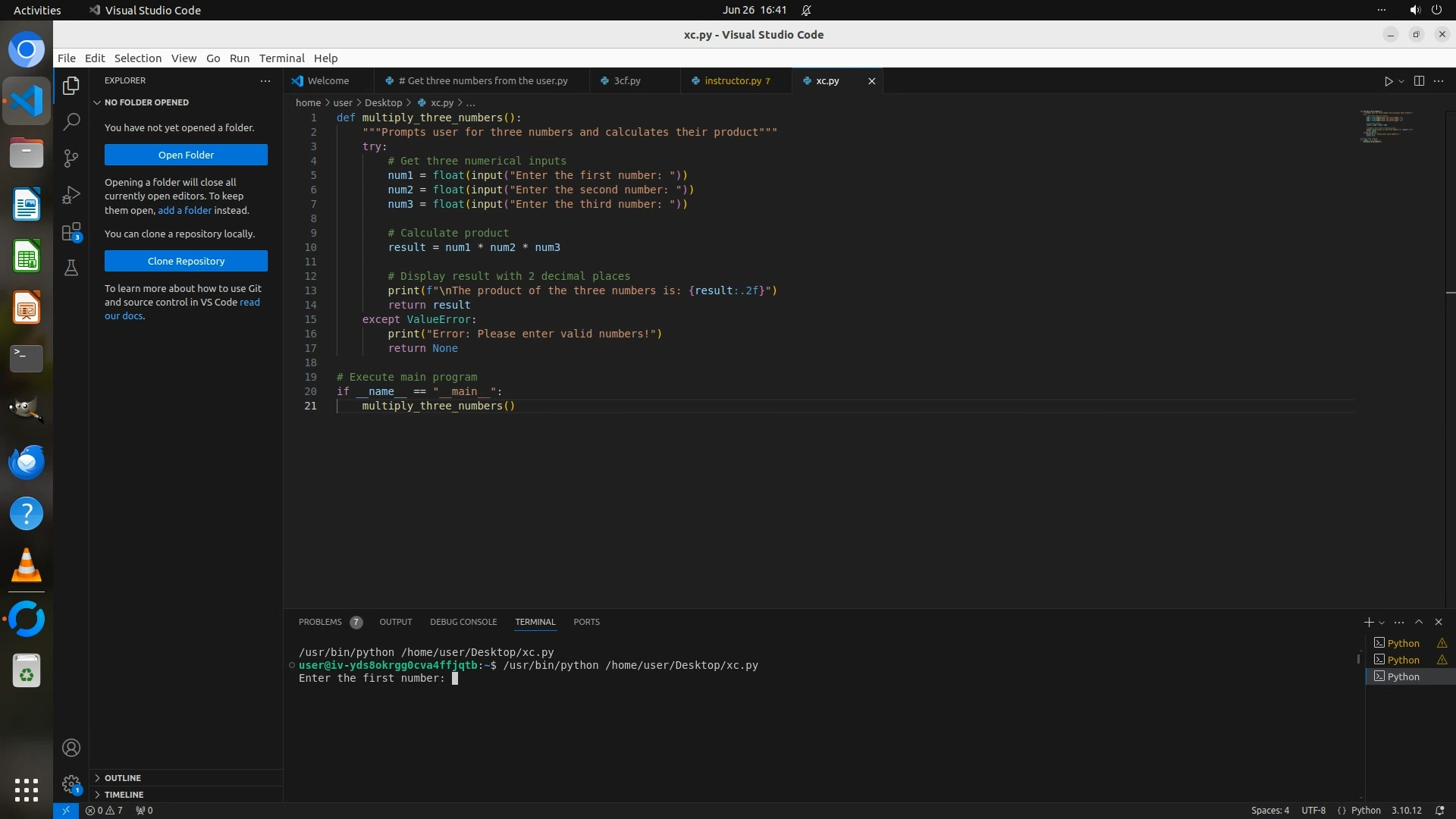Open the Source Control view
Viewport: 1456px width, 819px height.
71,158
